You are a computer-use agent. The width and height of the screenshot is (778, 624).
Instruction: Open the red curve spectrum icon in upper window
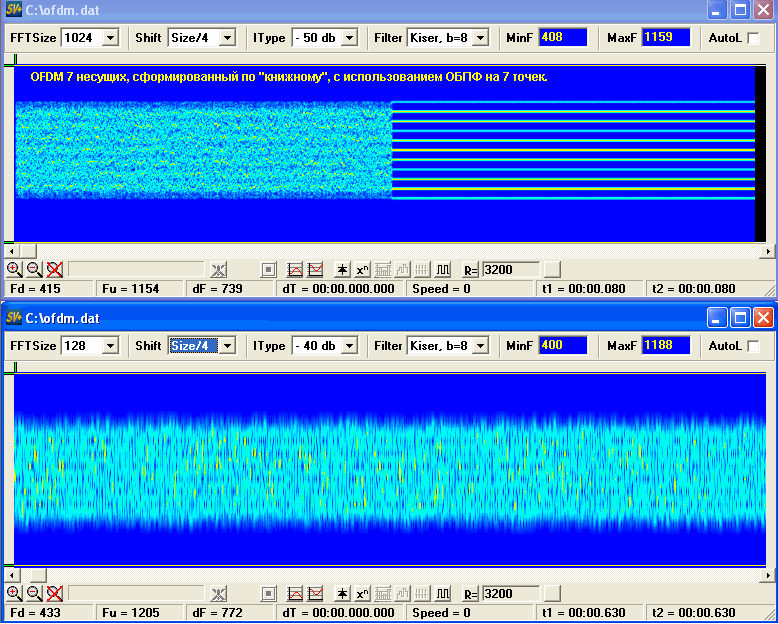[x=295, y=270]
